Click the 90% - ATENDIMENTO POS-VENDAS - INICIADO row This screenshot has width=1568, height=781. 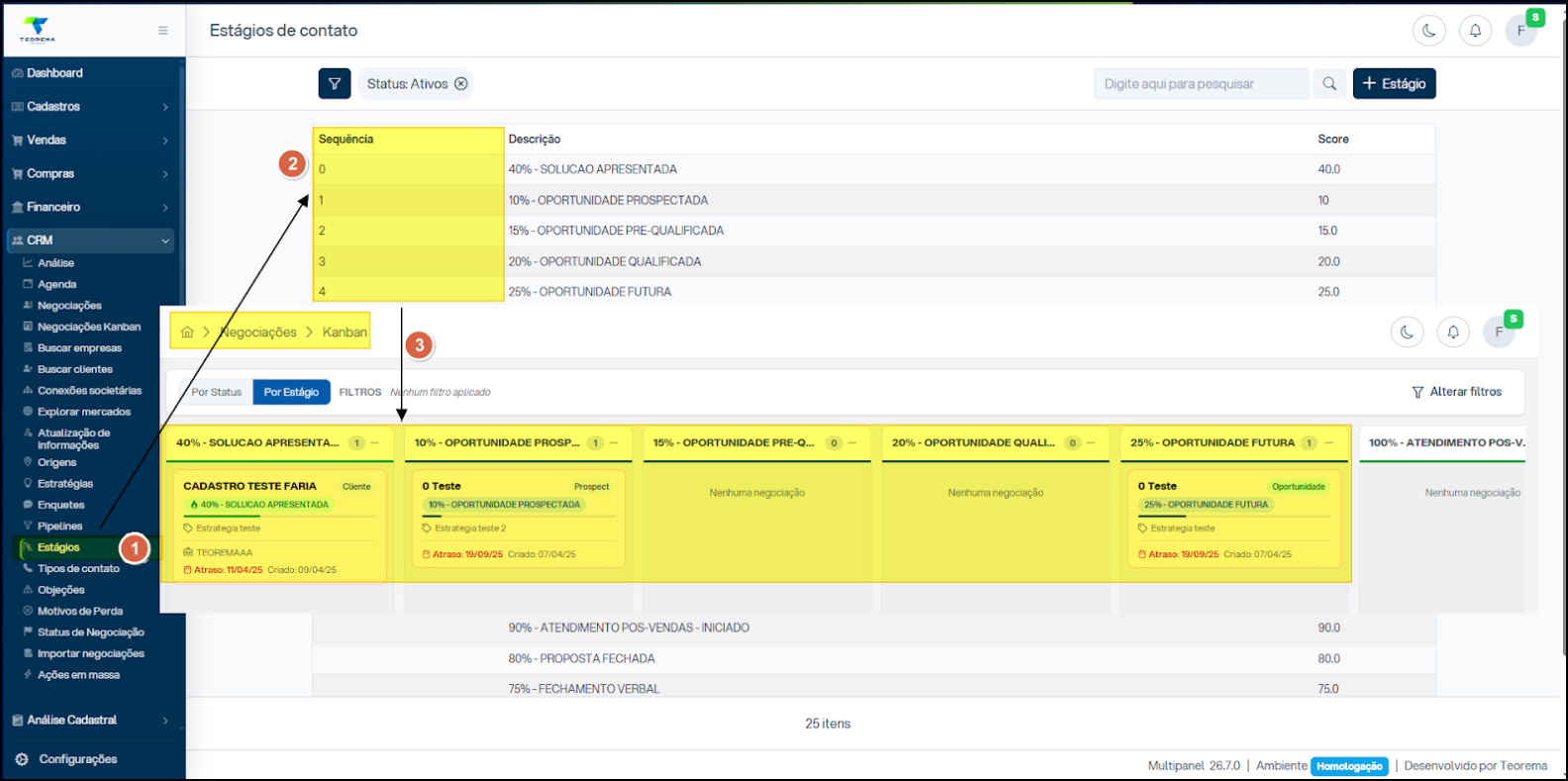pyautogui.click(x=873, y=628)
